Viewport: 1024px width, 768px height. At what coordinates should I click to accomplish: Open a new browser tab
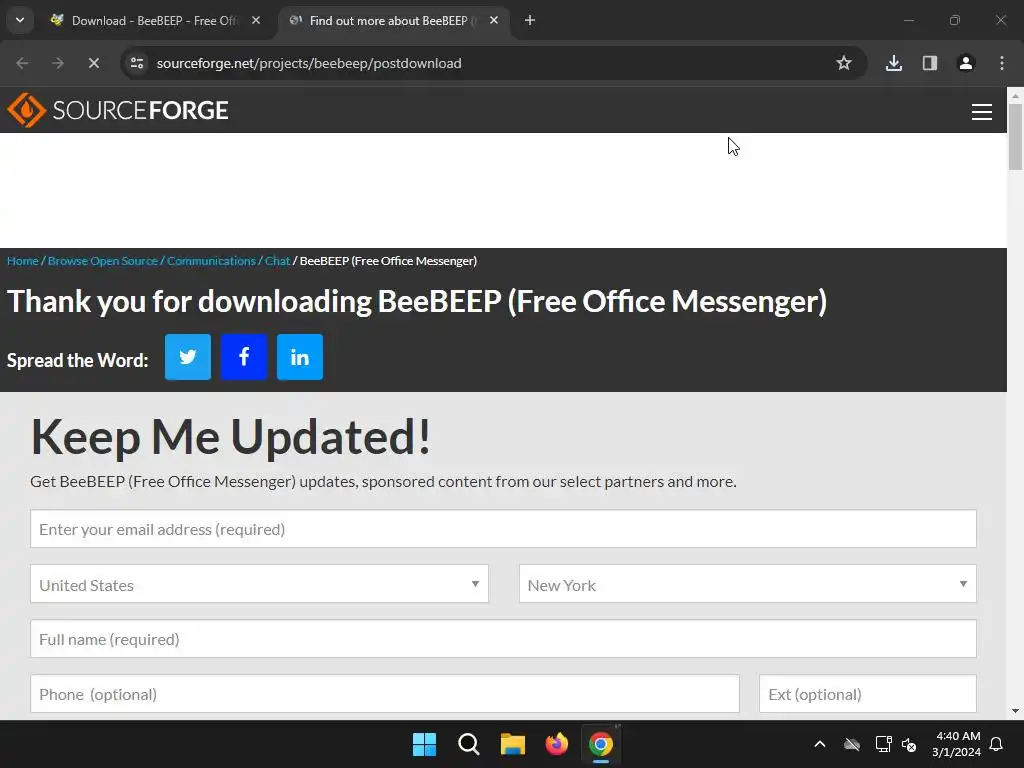click(x=530, y=20)
